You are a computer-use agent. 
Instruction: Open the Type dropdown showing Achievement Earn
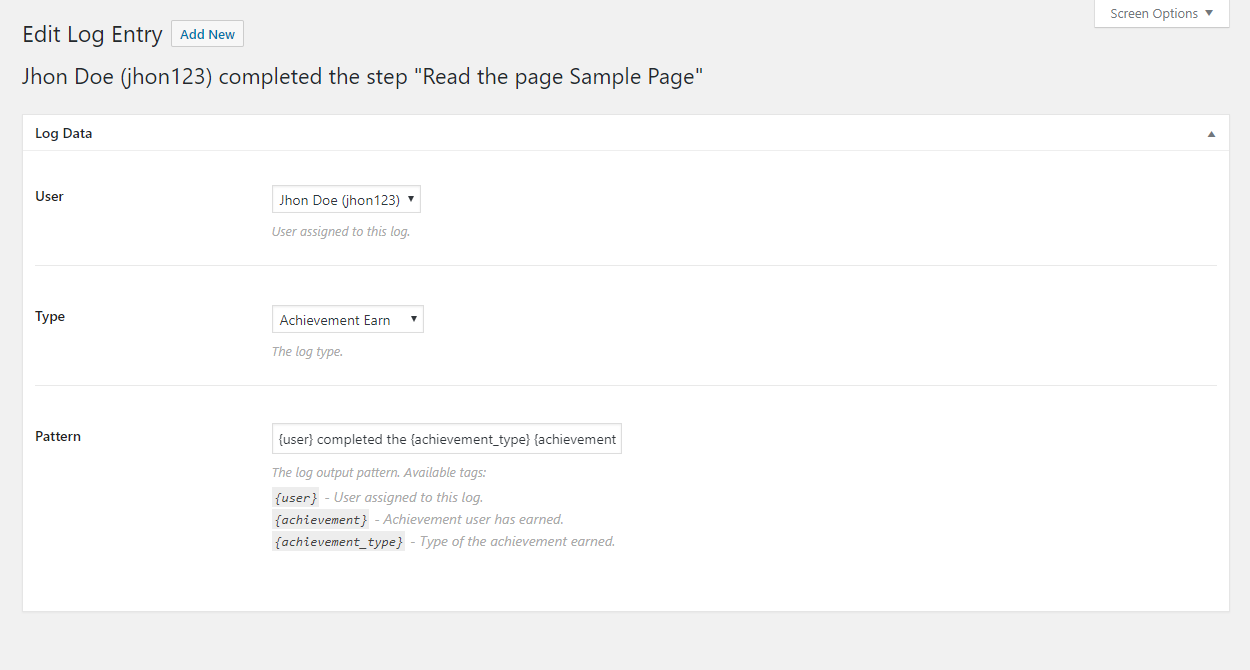click(347, 320)
